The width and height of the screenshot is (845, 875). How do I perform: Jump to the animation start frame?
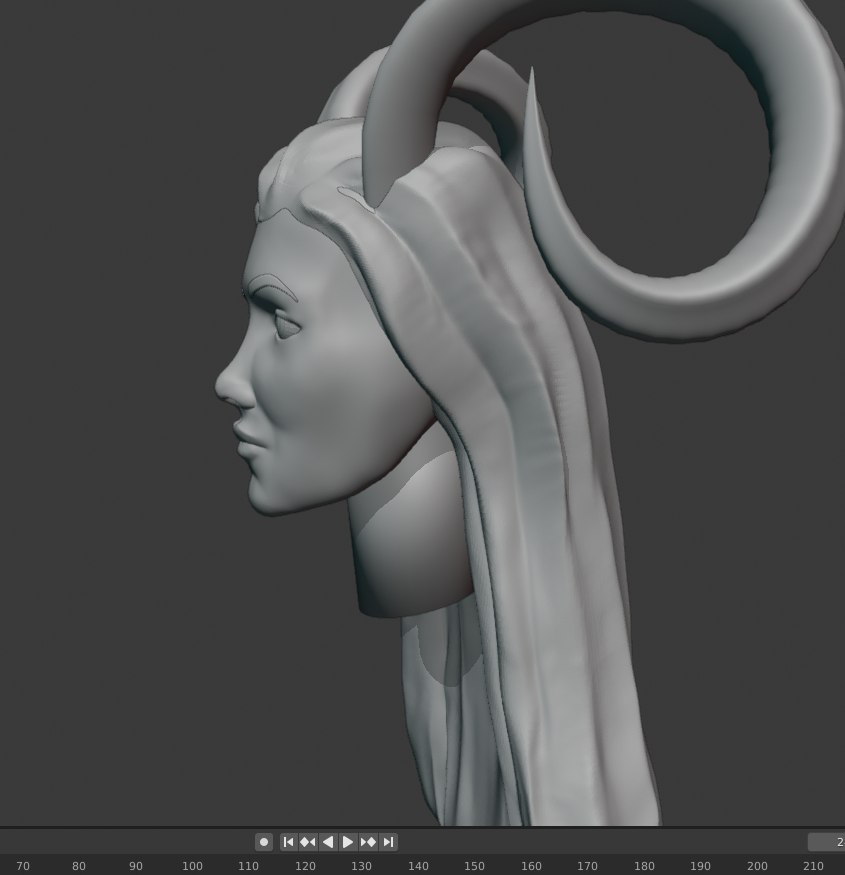click(288, 842)
